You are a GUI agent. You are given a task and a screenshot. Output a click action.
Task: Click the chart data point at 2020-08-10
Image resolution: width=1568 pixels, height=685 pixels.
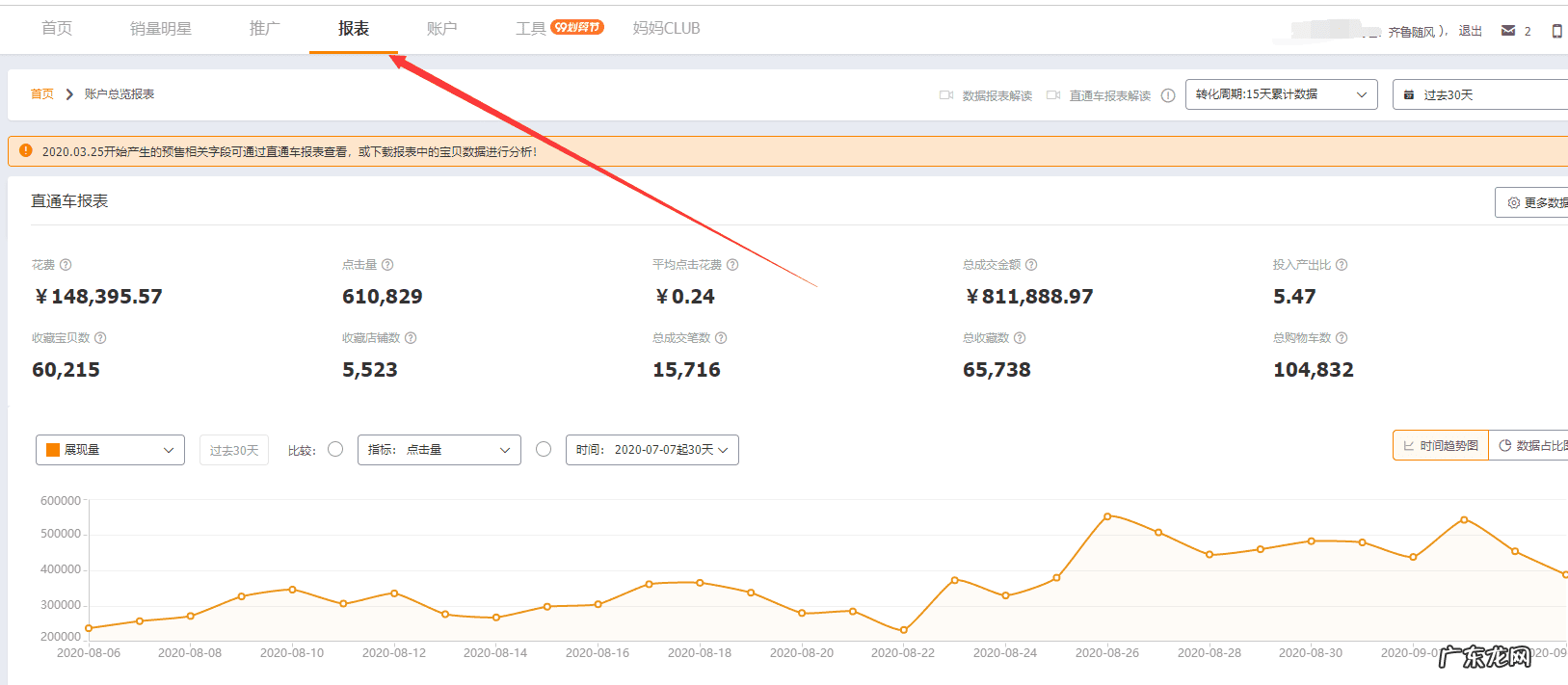[x=292, y=589]
